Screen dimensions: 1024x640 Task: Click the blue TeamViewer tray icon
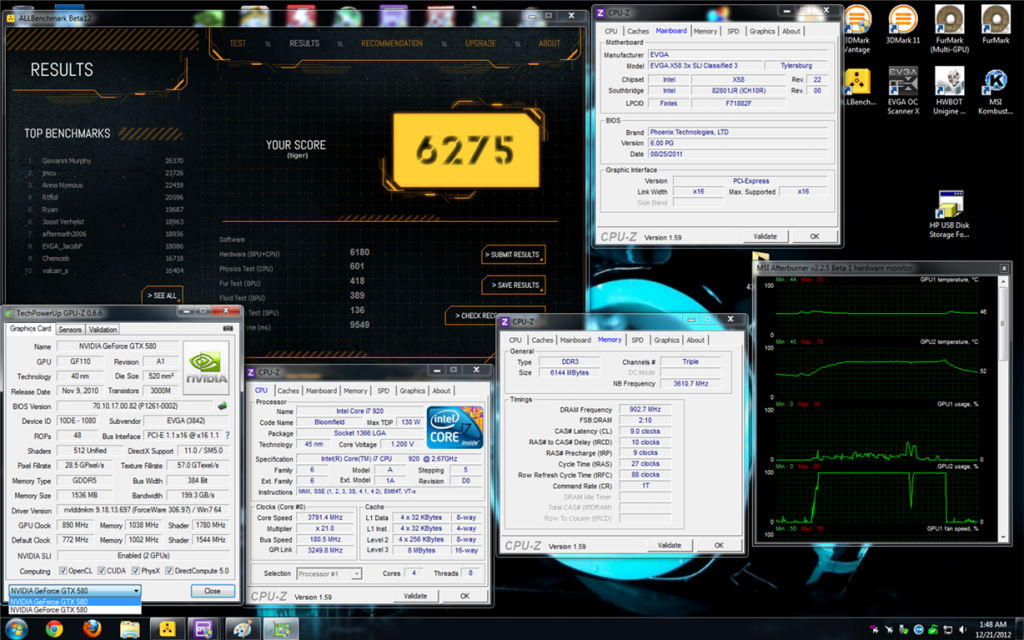919,630
